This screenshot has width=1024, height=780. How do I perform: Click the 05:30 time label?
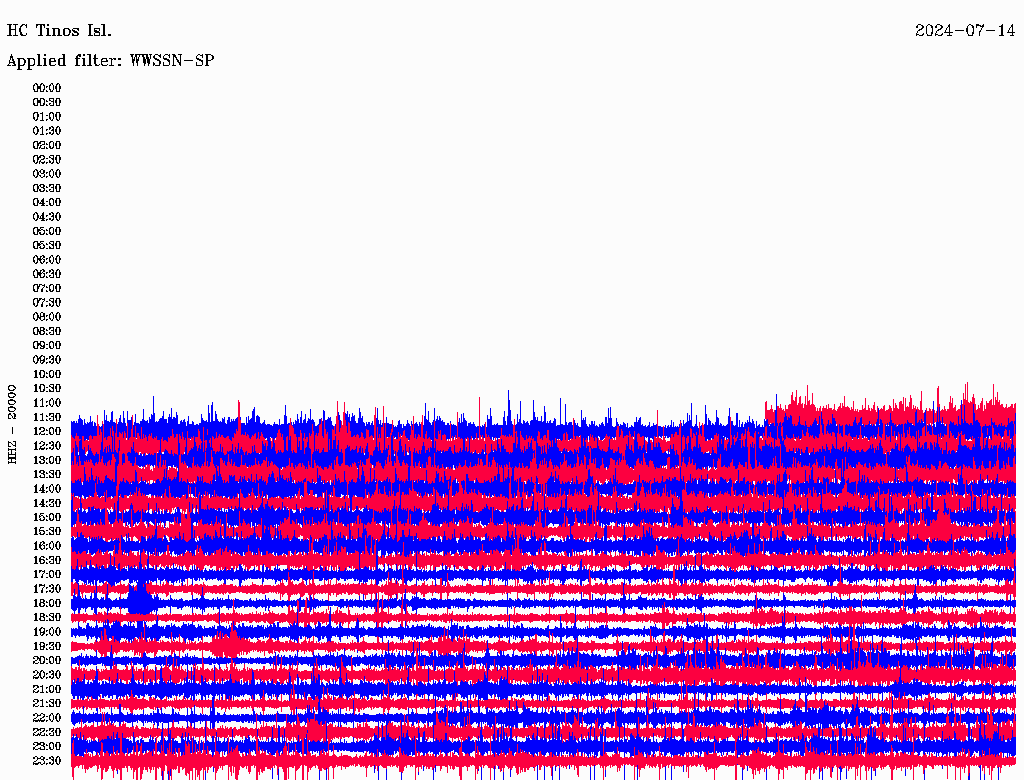pos(47,245)
